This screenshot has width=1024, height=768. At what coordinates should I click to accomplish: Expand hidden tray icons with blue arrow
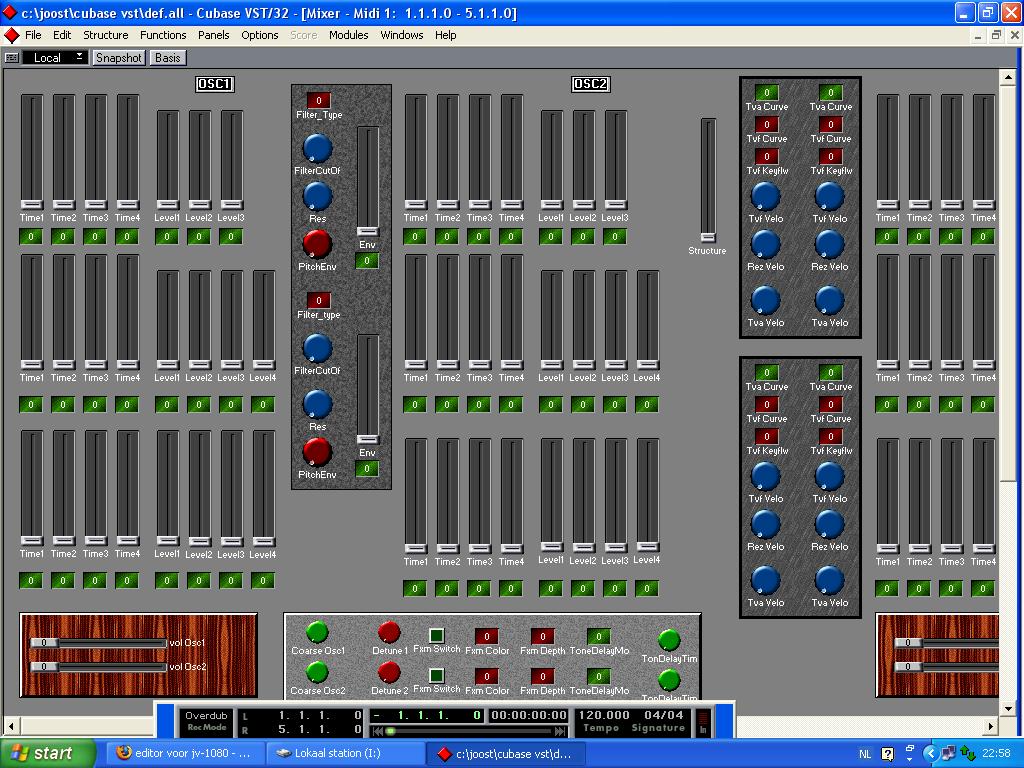pyautogui.click(x=929, y=754)
